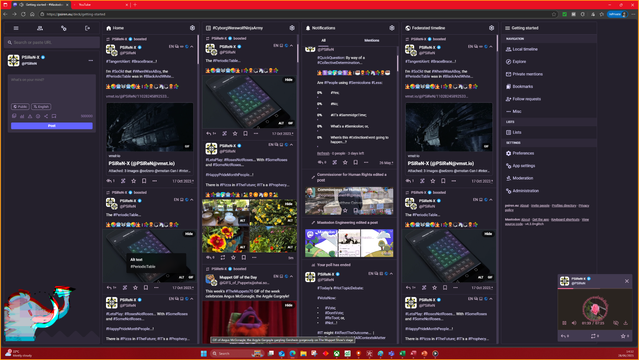The width and height of the screenshot is (639, 360).
Task: Favourite the first #PeriodicTable post in #CyborgWerewolfNinjaArmy column
Action: pos(235,133)
